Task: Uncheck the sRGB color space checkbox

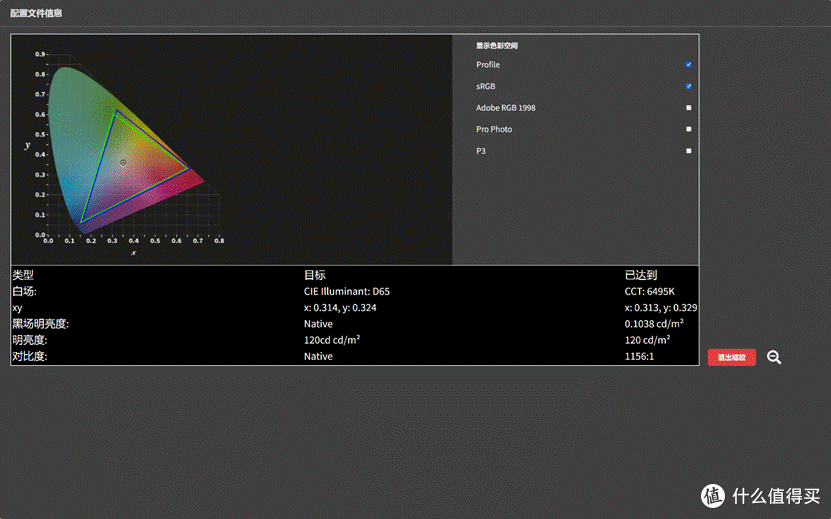Action: point(688,86)
